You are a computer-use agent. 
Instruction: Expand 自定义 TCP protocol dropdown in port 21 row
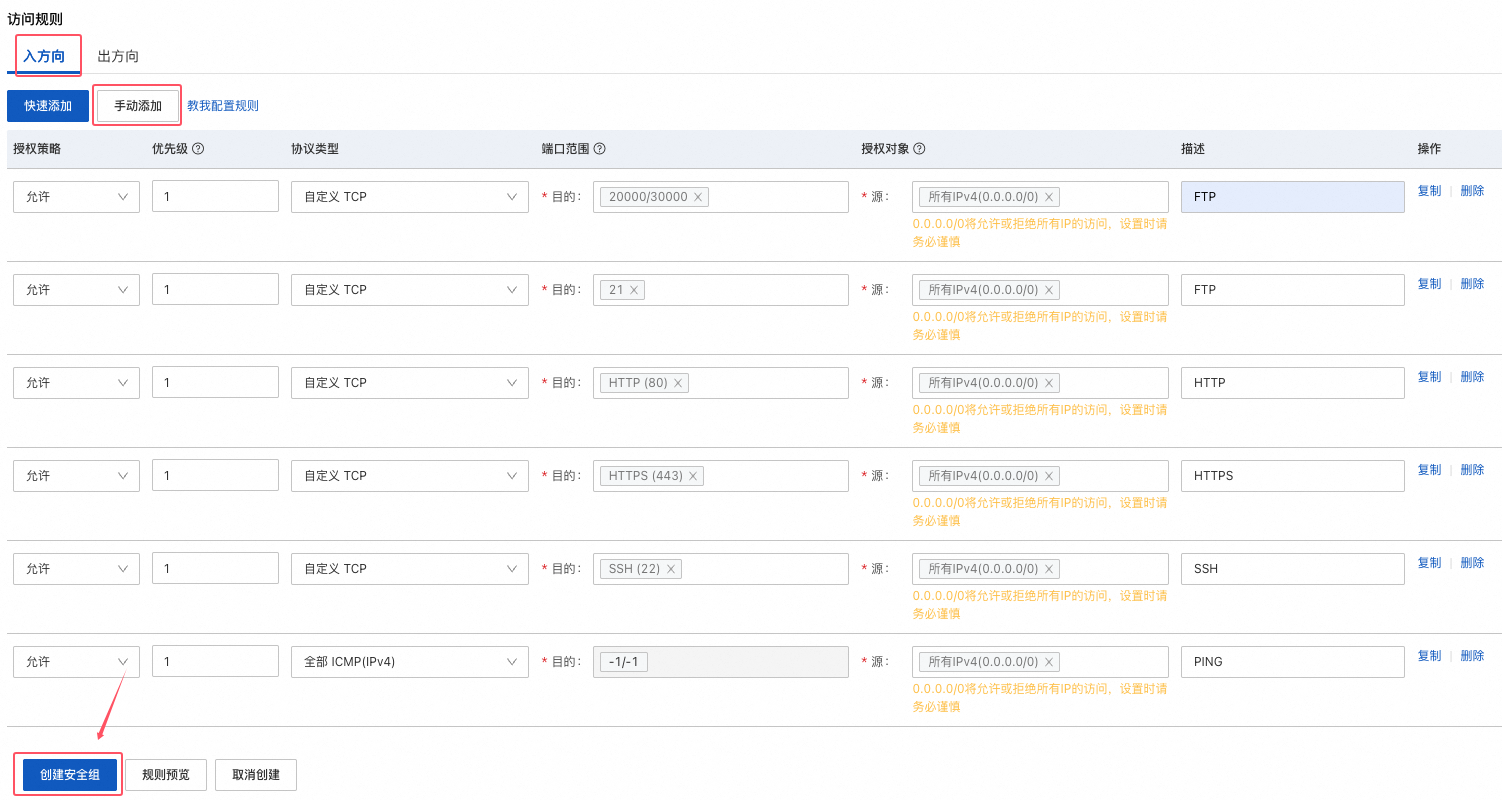(x=410, y=290)
